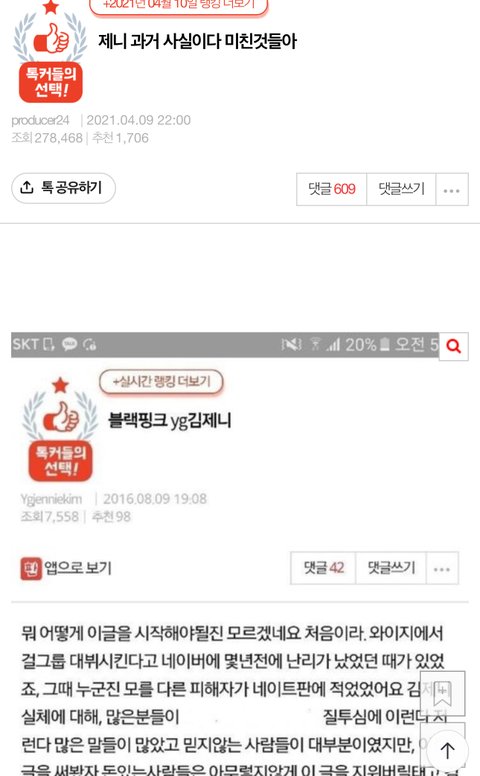
Task: Click the bookmark add icon
Action: pos(442,693)
